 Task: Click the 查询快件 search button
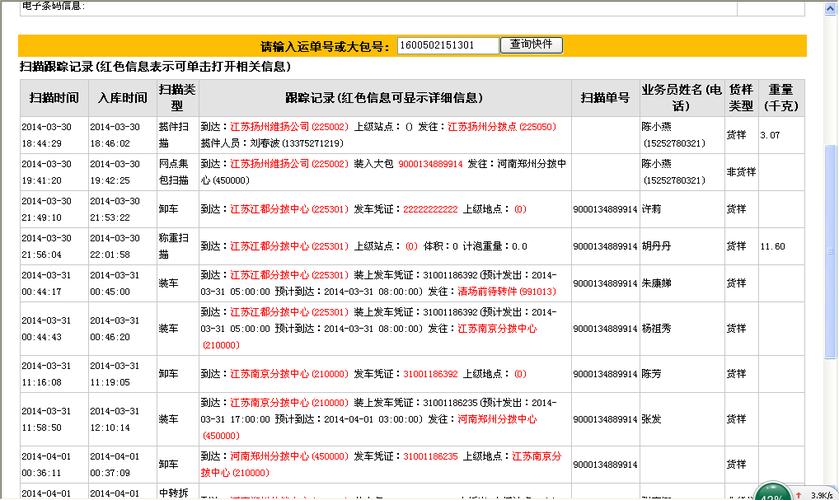[531, 45]
